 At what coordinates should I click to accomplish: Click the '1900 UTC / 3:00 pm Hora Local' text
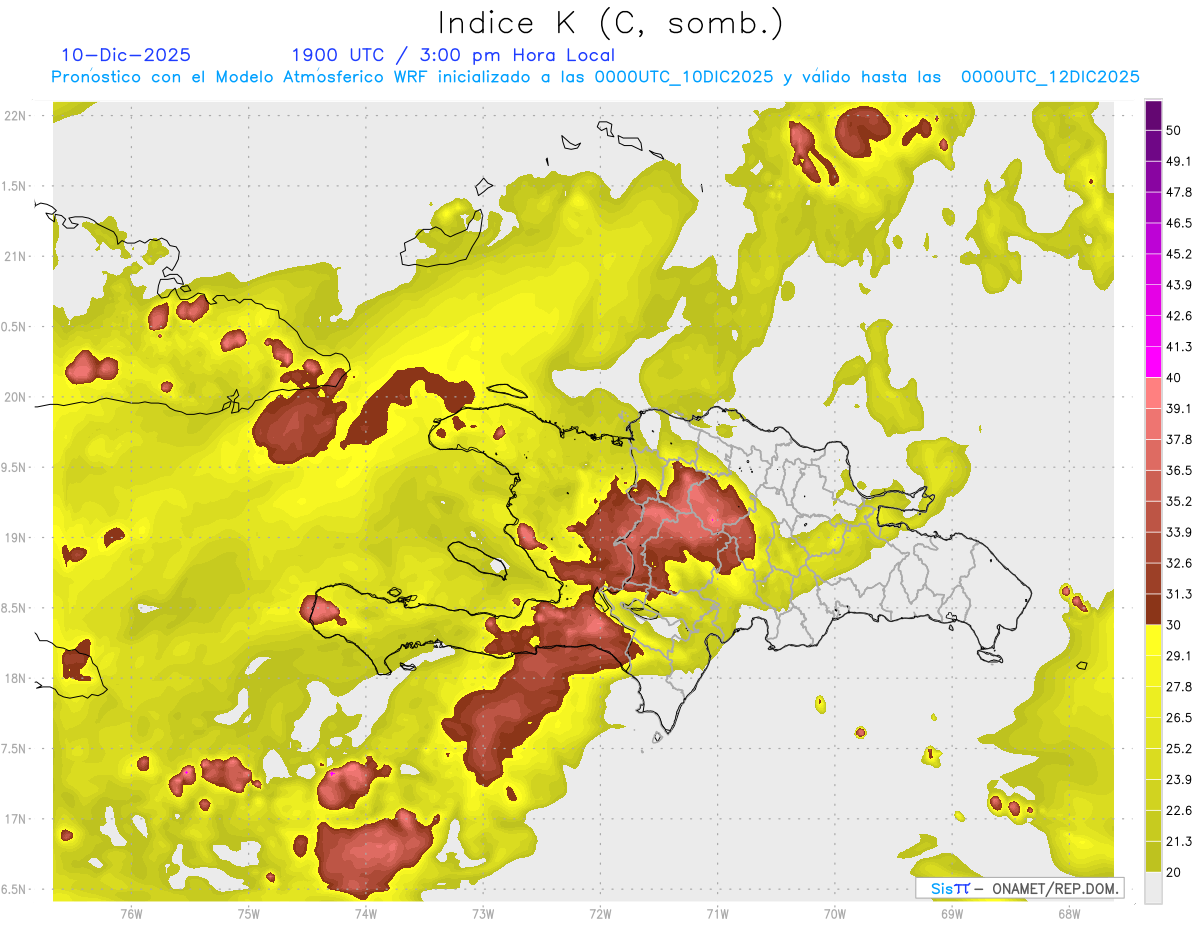[x=453, y=55]
